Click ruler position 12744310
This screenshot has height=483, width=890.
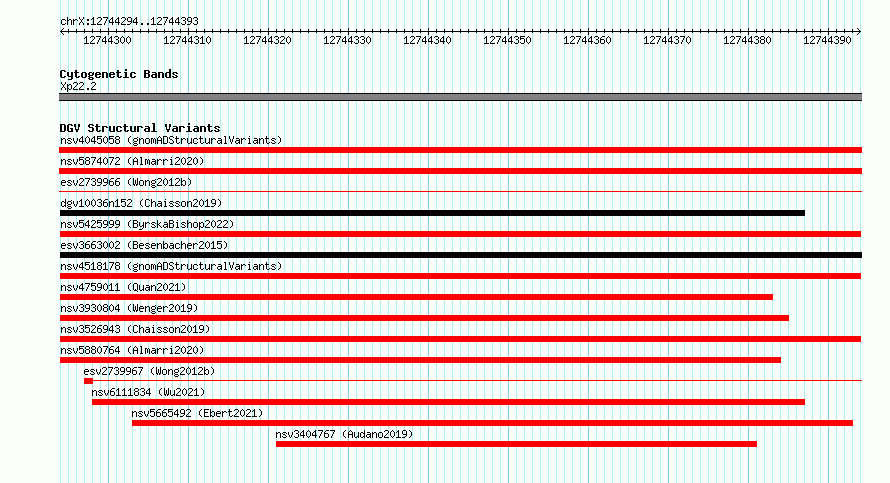[187, 40]
